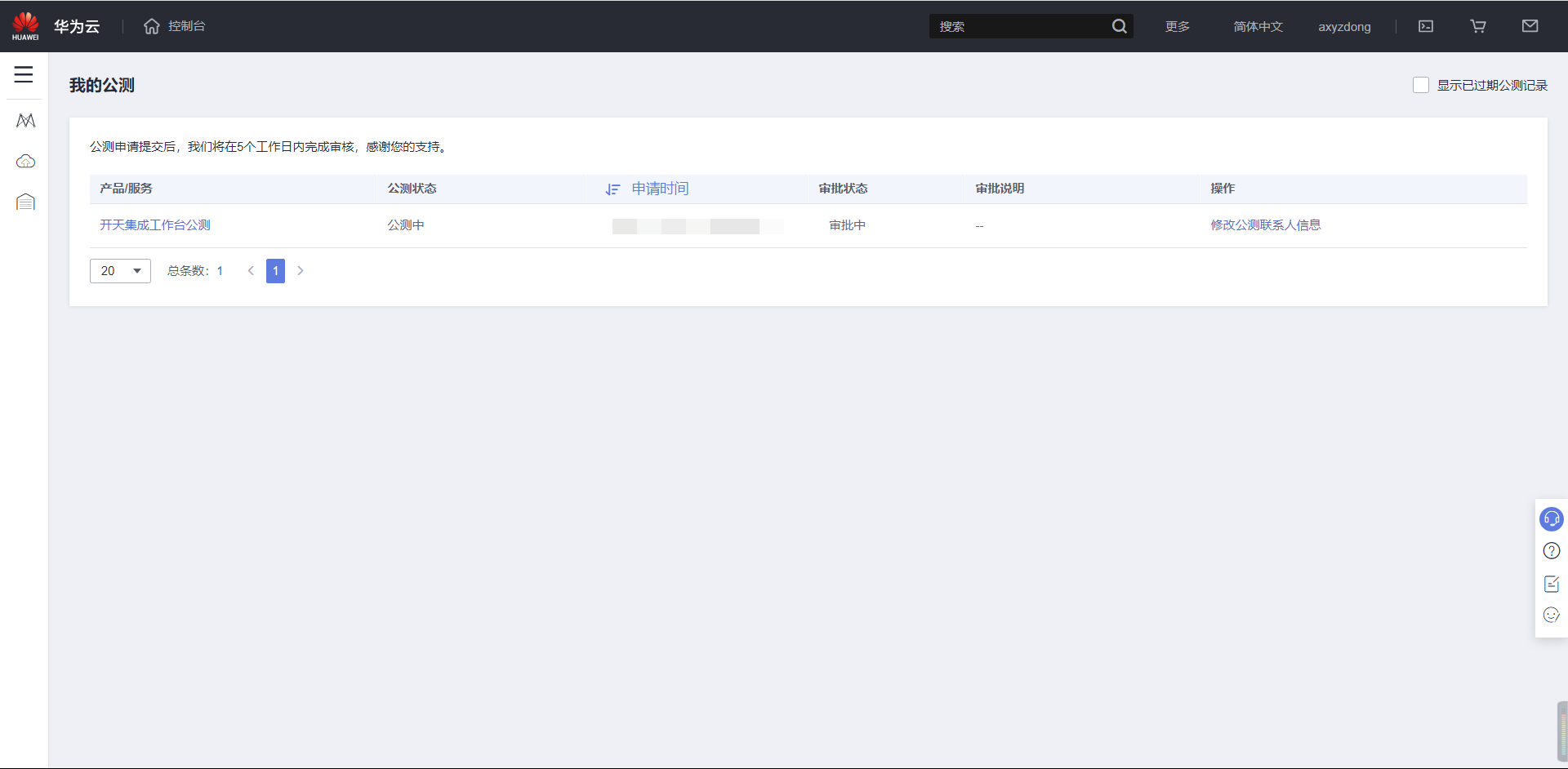
Task: Click the 审批状态 column header
Action: tap(843, 189)
